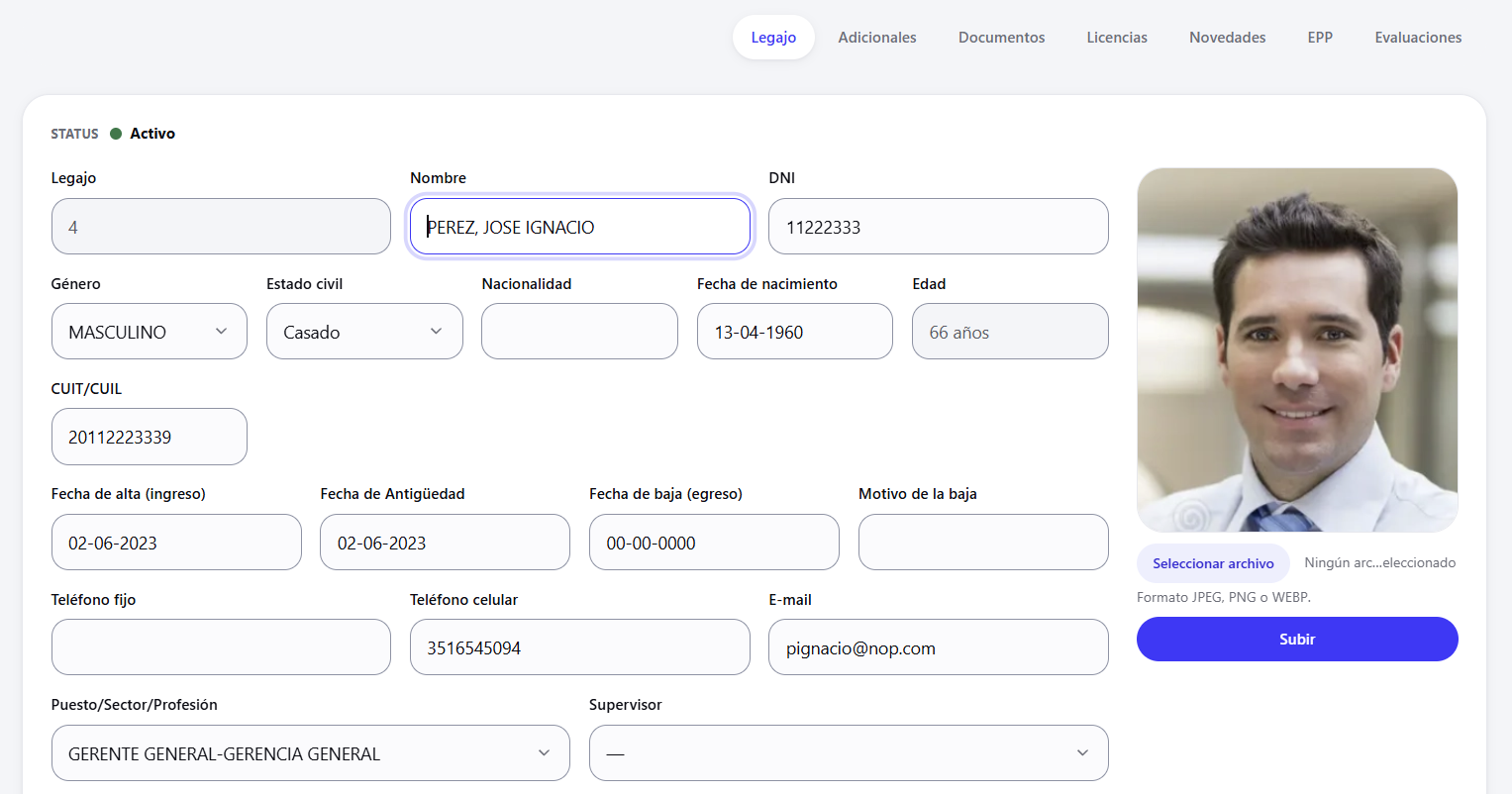Open the Supervisor dropdown
The height and width of the screenshot is (794, 1512).
(x=849, y=753)
